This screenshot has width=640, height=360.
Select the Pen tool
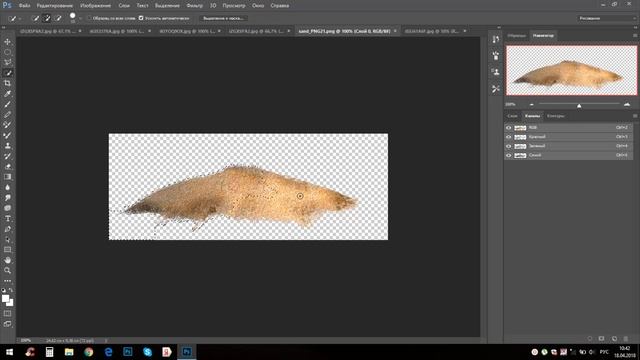[x=7, y=229]
